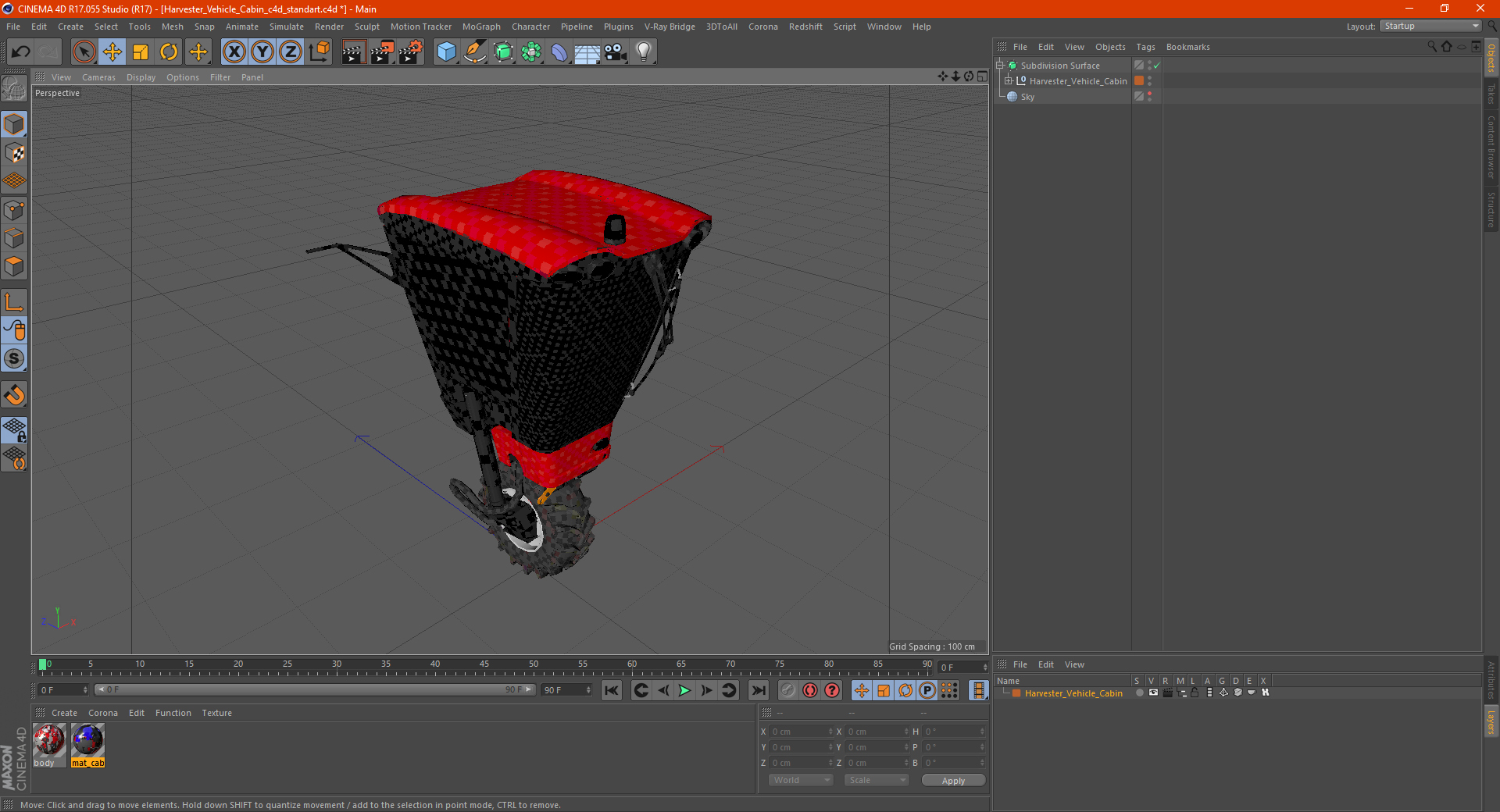
Task: Open the deformer objects icon
Action: tap(559, 52)
